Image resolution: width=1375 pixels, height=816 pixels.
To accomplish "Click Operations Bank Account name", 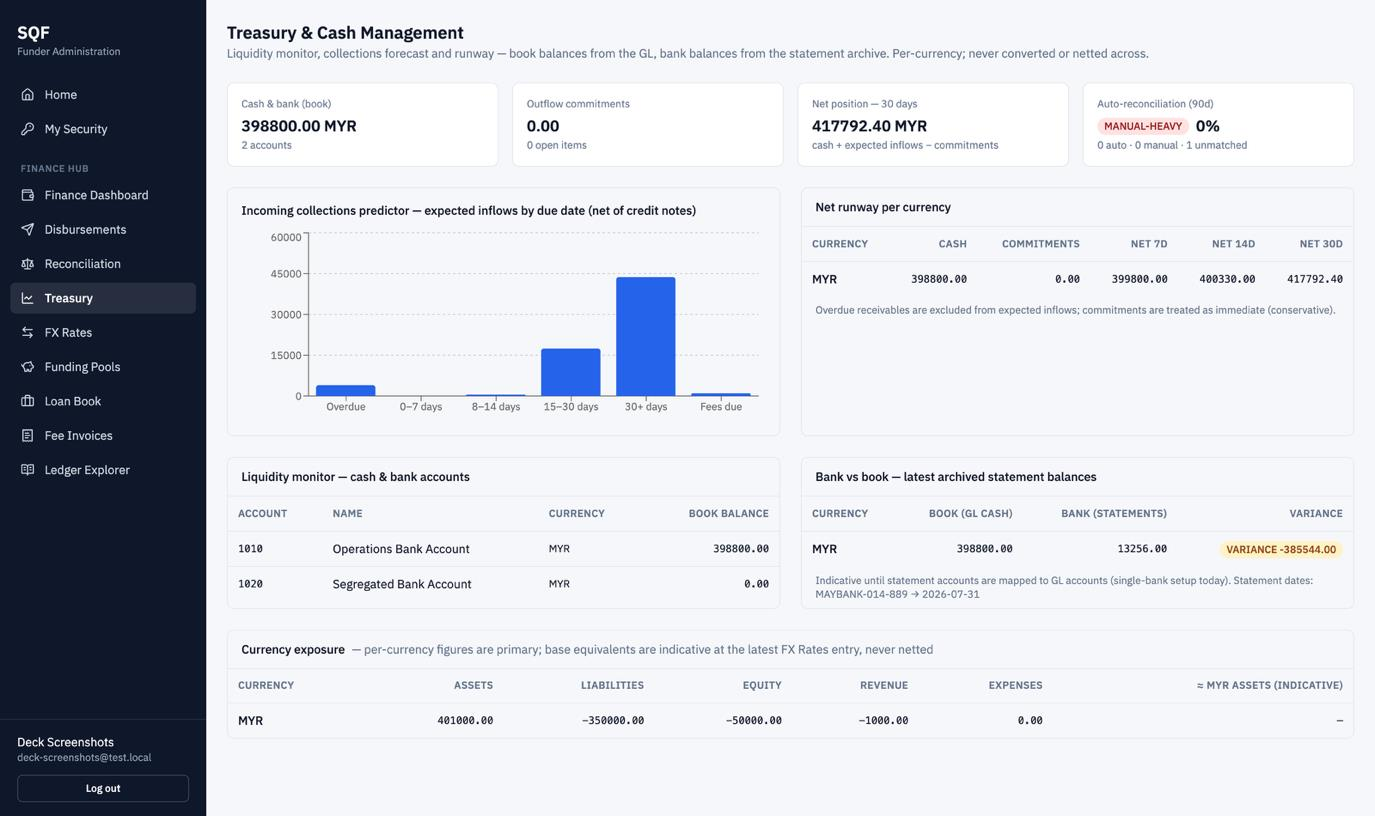I will pos(401,549).
